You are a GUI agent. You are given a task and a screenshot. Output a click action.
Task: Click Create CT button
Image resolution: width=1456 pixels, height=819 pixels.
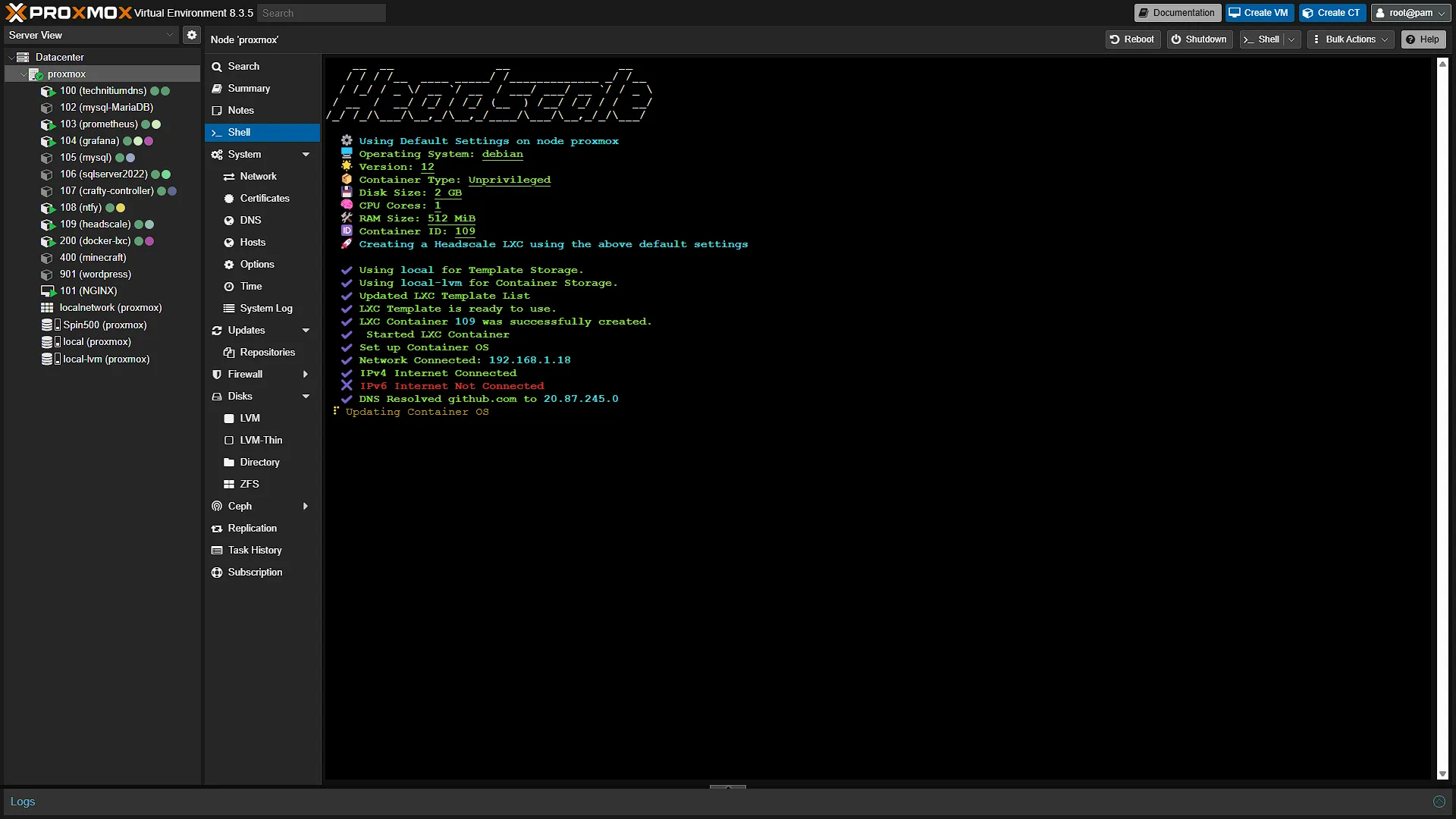[1332, 13]
